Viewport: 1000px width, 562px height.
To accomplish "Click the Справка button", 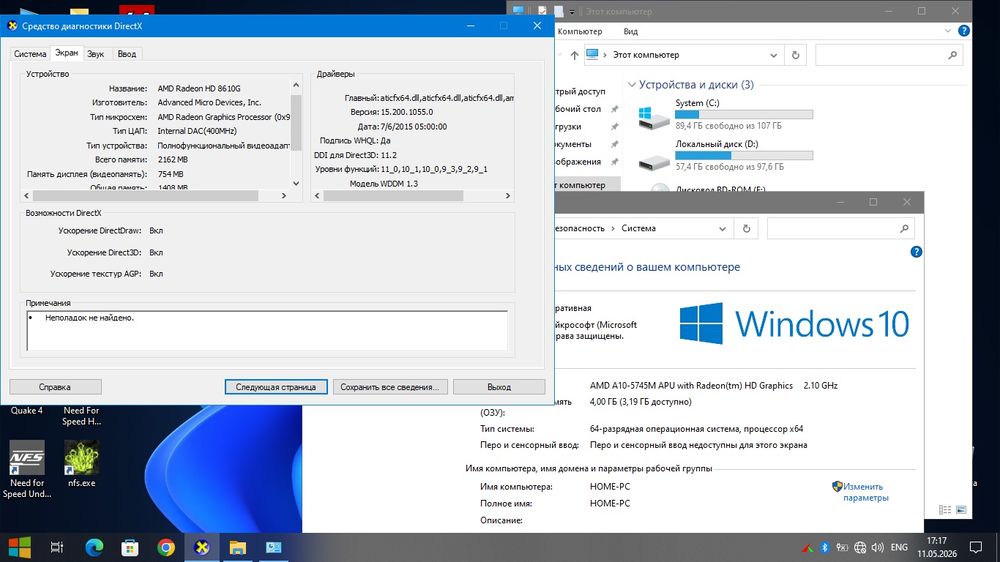I will click(55, 387).
